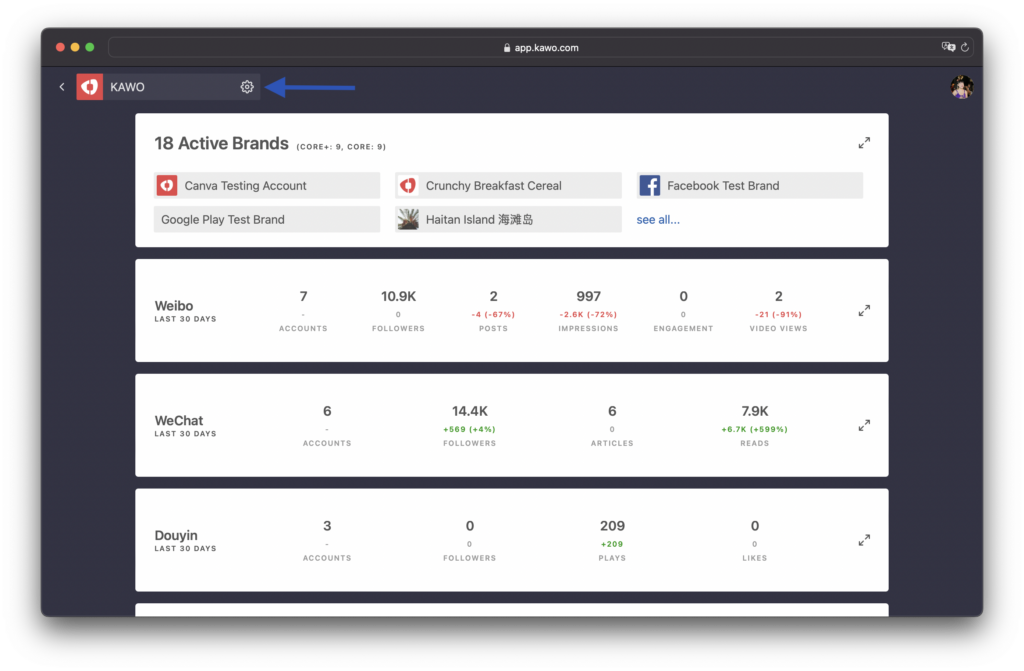Open Google Play Test Brand
The height and width of the screenshot is (671, 1024).
267,220
